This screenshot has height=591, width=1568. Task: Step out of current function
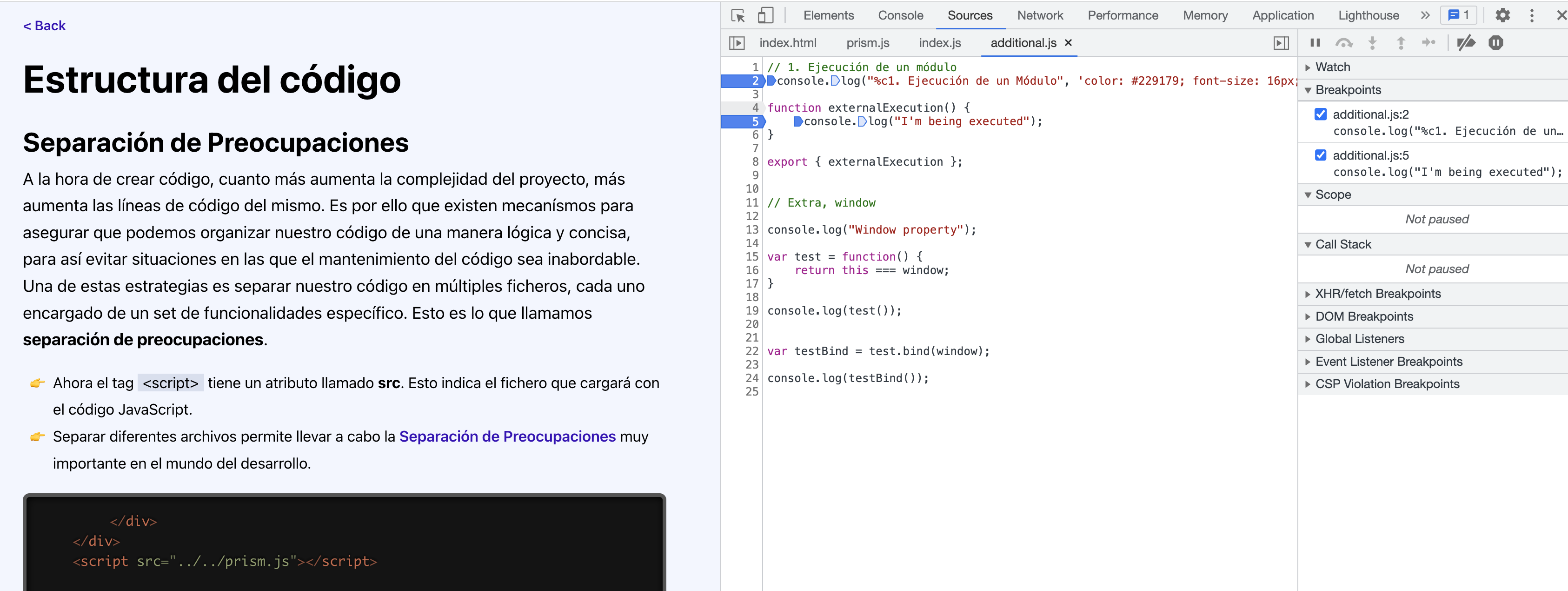click(x=1401, y=43)
